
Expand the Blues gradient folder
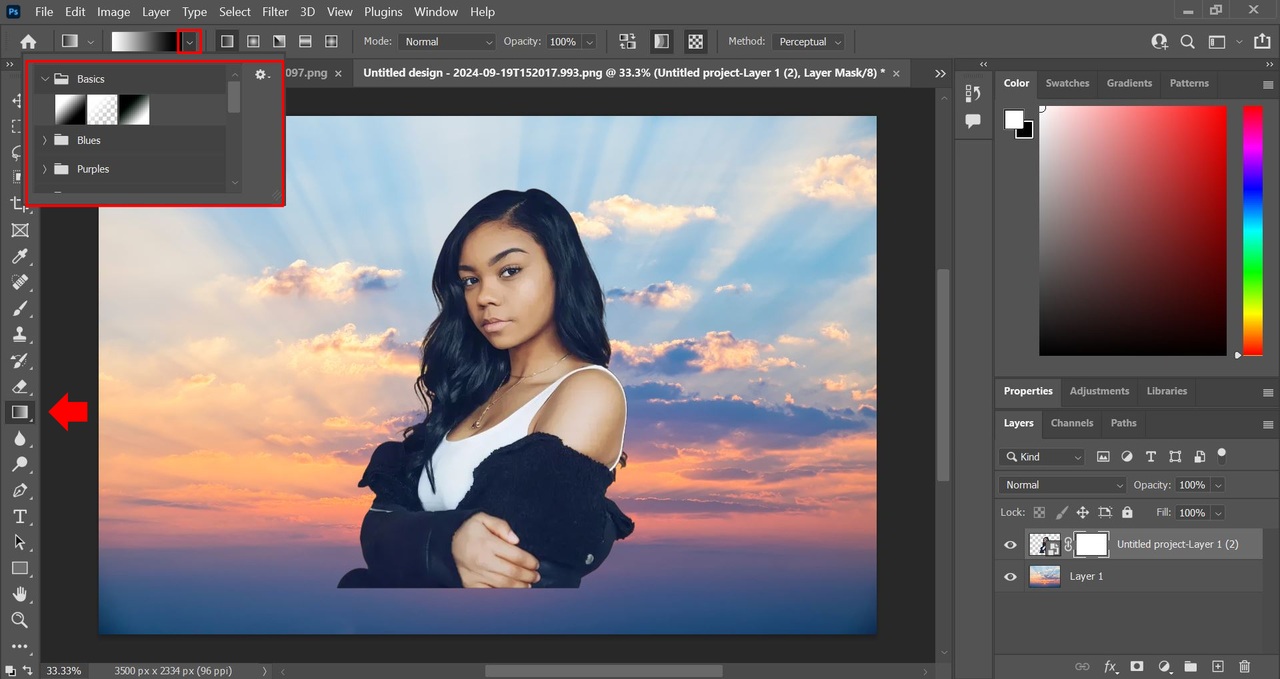click(44, 141)
